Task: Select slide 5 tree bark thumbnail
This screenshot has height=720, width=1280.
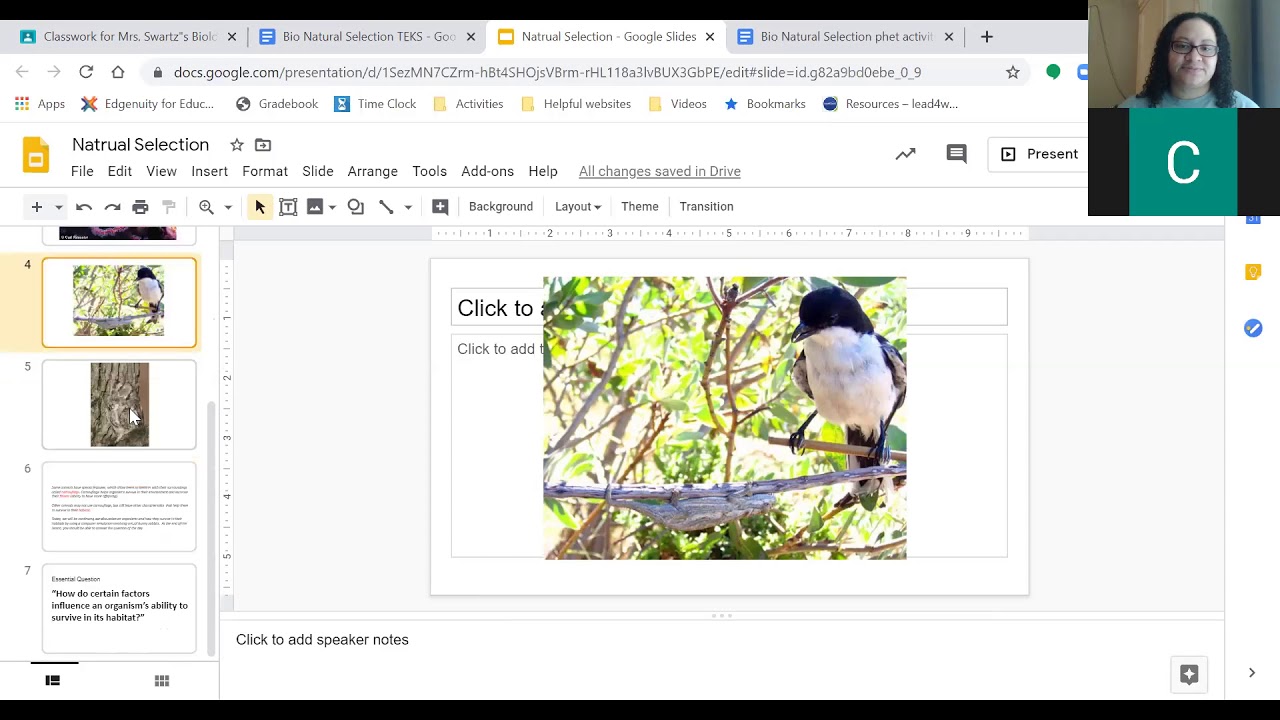Action: click(x=119, y=405)
